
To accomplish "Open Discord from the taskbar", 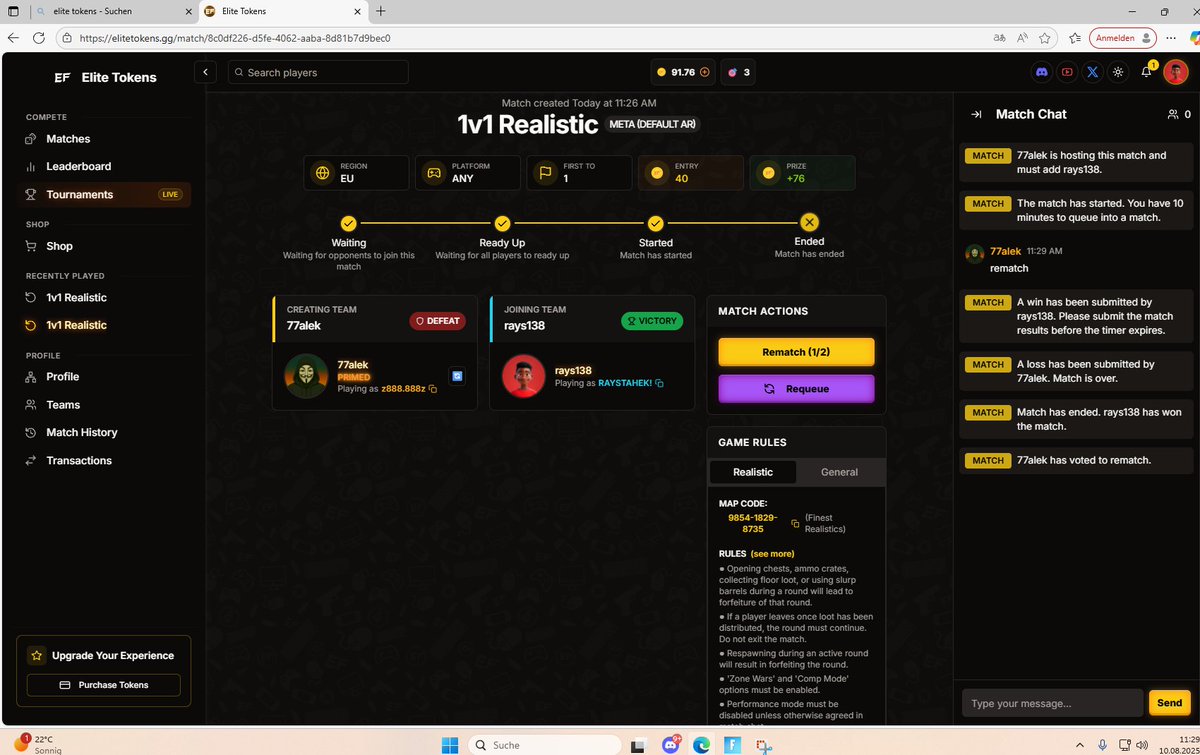I will (671, 744).
